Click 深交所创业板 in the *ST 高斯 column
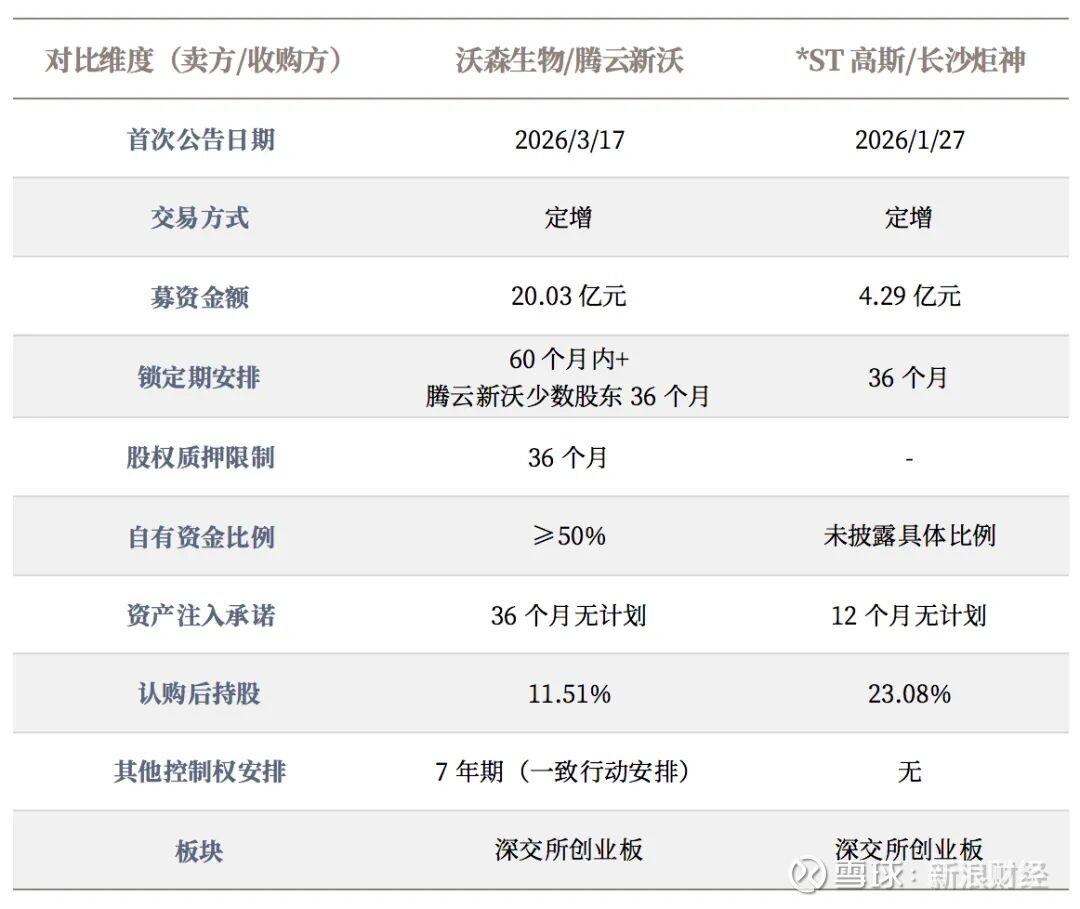 tap(909, 850)
